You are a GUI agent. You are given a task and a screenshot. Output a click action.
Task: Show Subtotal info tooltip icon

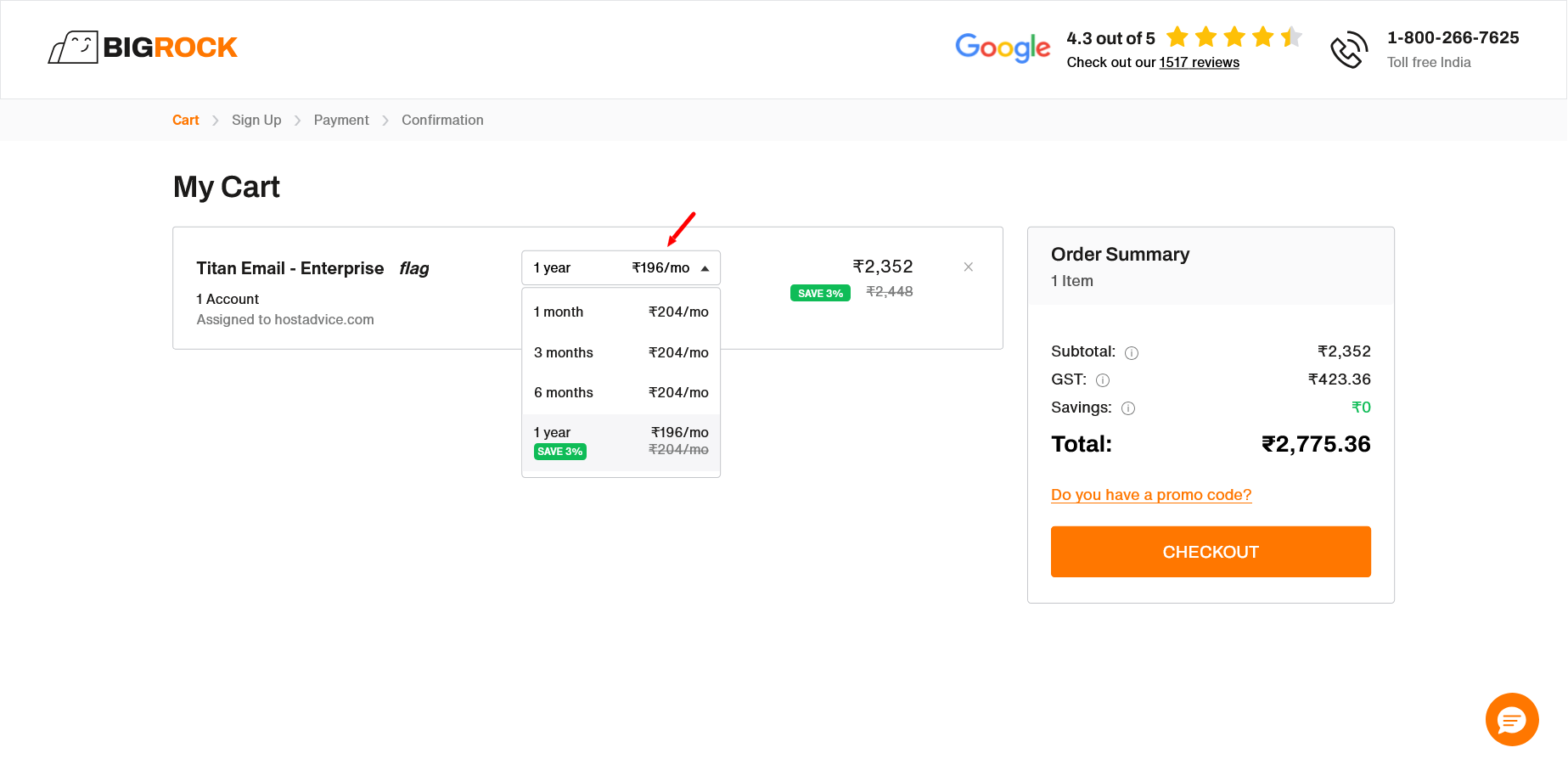pos(1132,353)
